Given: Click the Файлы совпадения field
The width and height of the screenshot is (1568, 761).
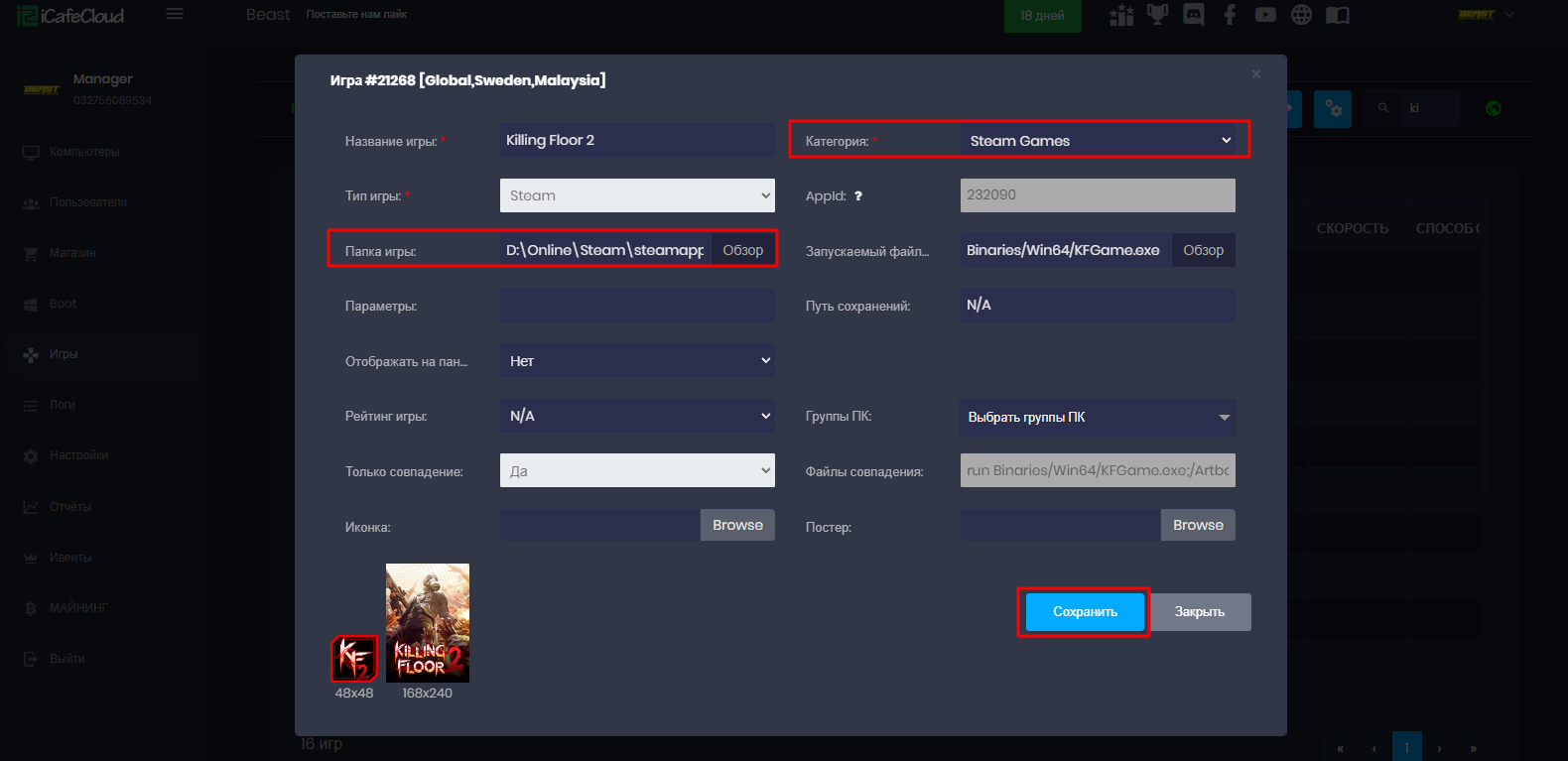Looking at the screenshot, I should point(1098,470).
